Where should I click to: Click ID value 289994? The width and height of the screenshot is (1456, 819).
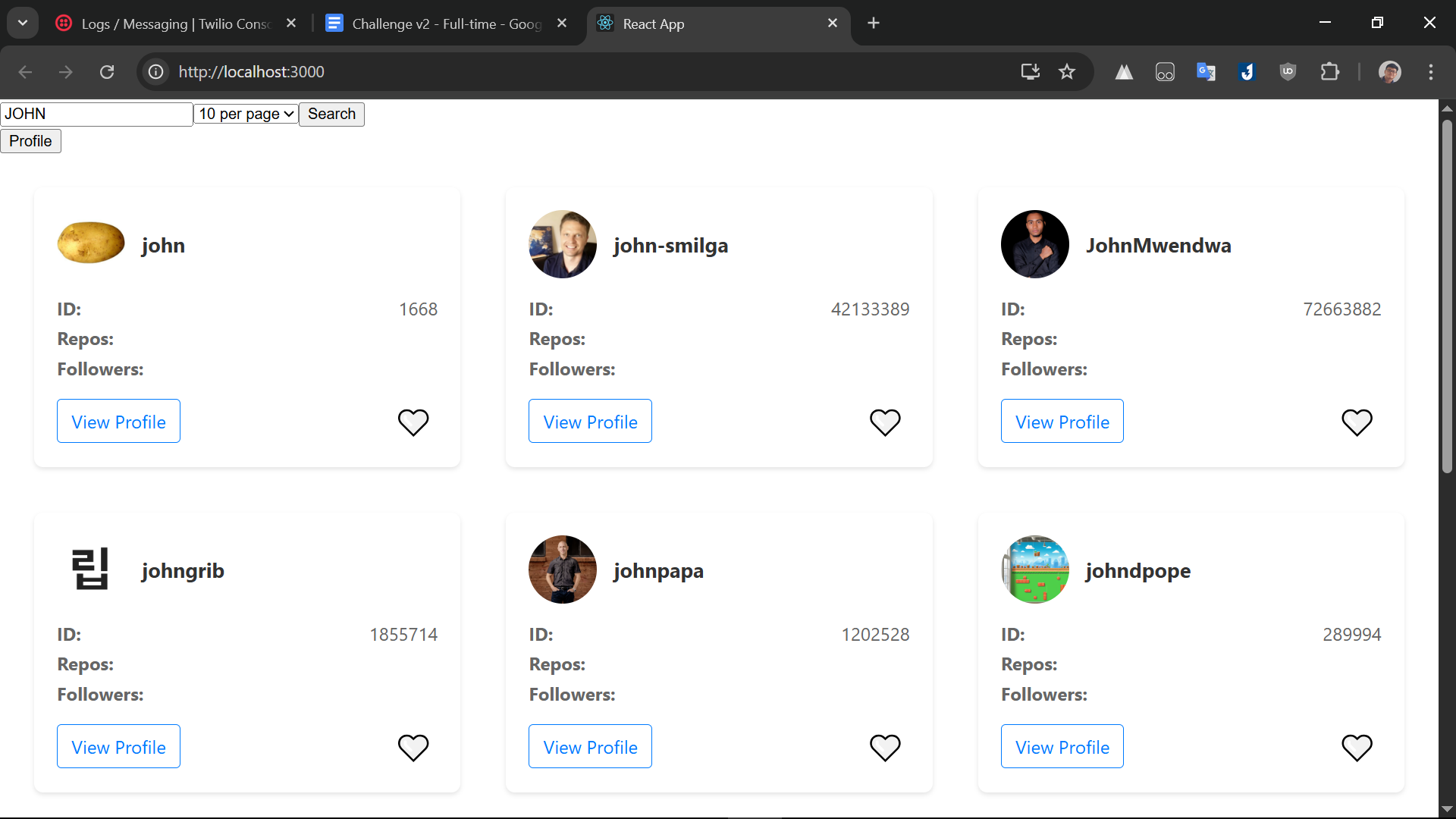pyautogui.click(x=1351, y=635)
